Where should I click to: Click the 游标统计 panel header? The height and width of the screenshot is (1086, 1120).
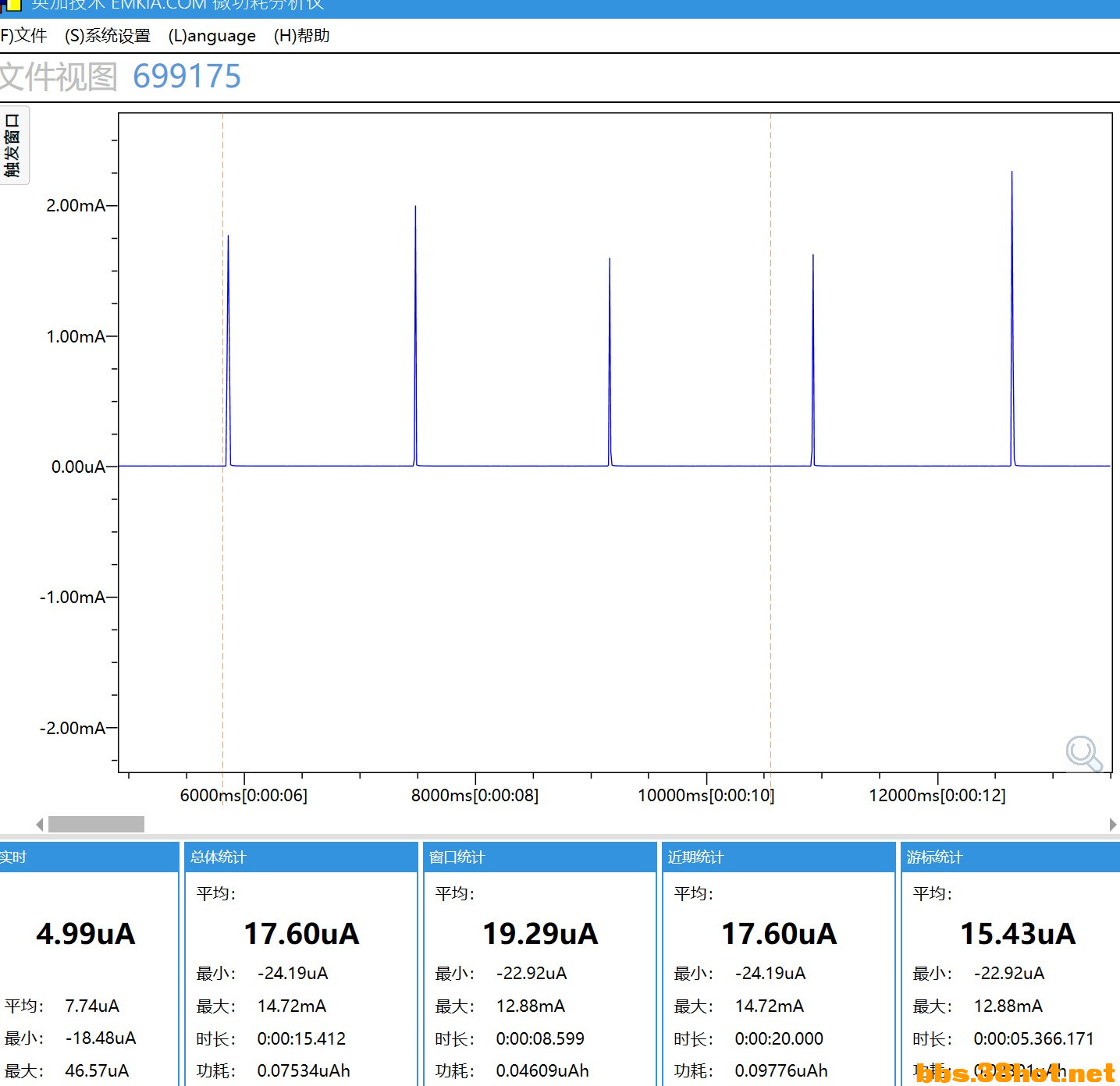1011,857
